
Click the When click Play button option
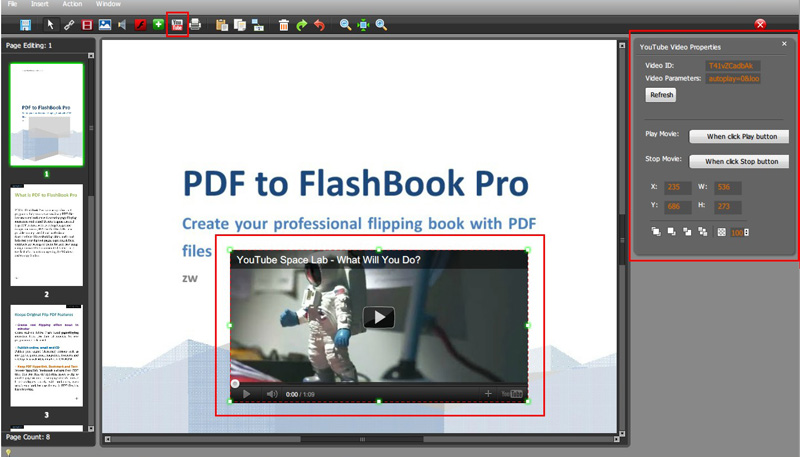point(739,136)
